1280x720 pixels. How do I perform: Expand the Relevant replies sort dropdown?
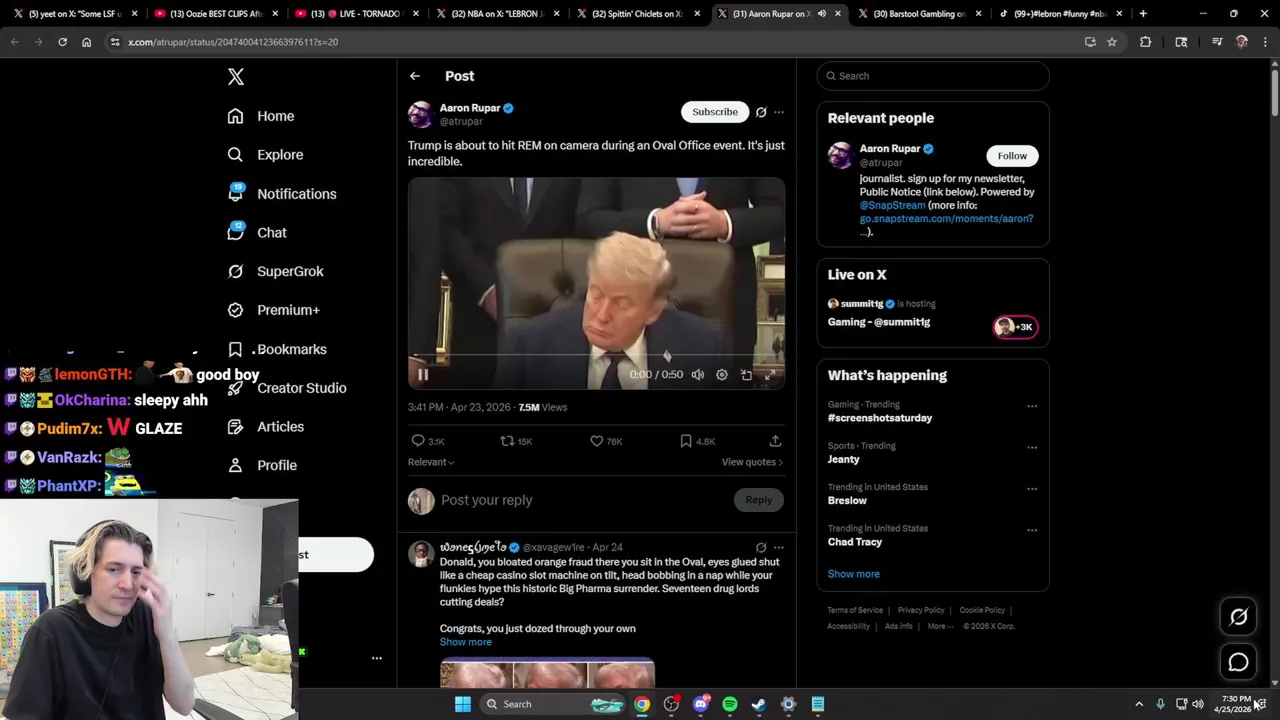point(431,462)
